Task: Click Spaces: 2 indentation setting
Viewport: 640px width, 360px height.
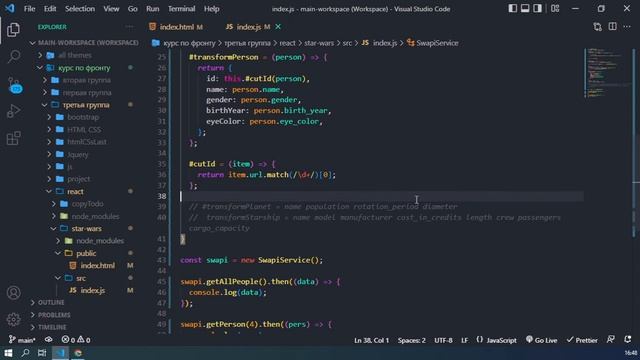Action: [411, 340]
